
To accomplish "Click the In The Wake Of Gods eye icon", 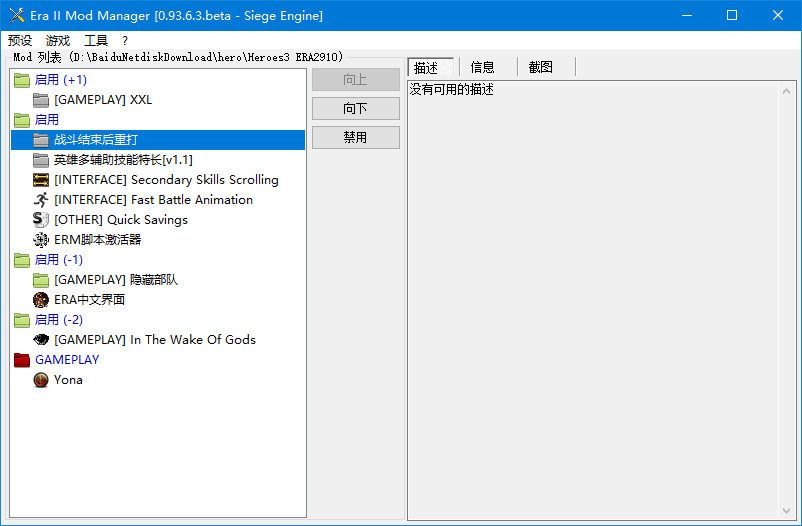I will pyautogui.click(x=41, y=340).
